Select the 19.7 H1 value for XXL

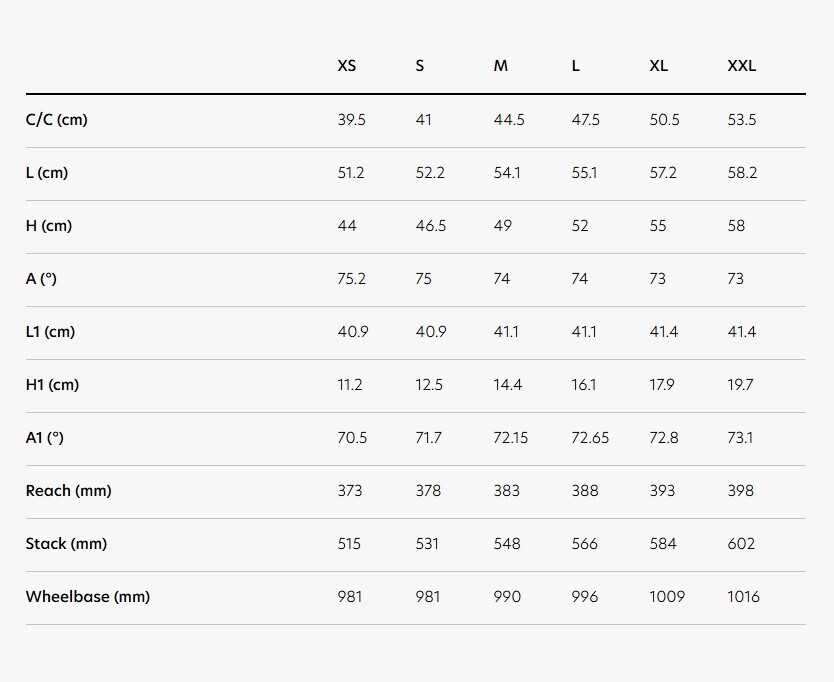[x=741, y=385]
